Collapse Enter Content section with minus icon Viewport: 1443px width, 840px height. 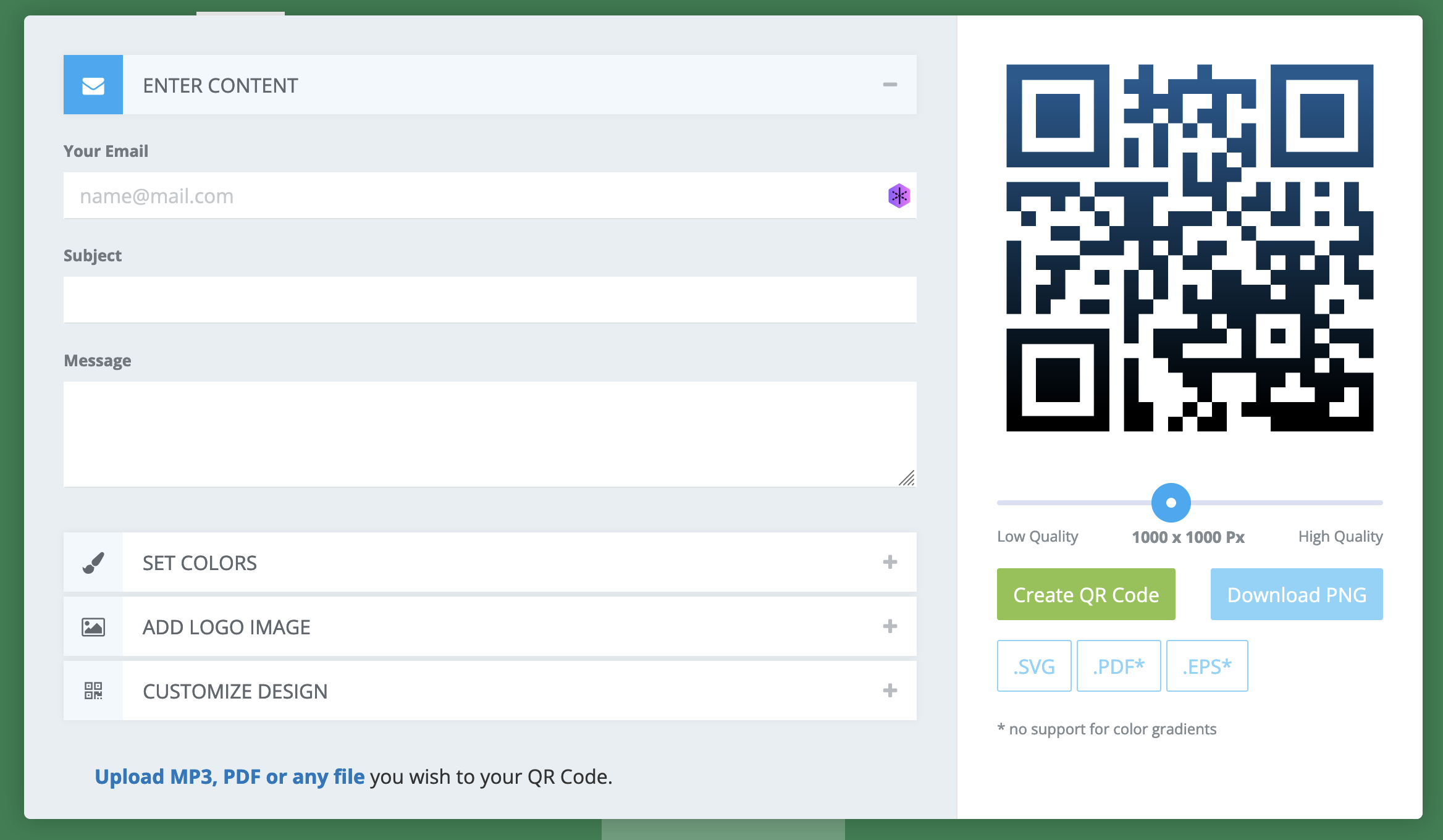(x=890, y=85)
